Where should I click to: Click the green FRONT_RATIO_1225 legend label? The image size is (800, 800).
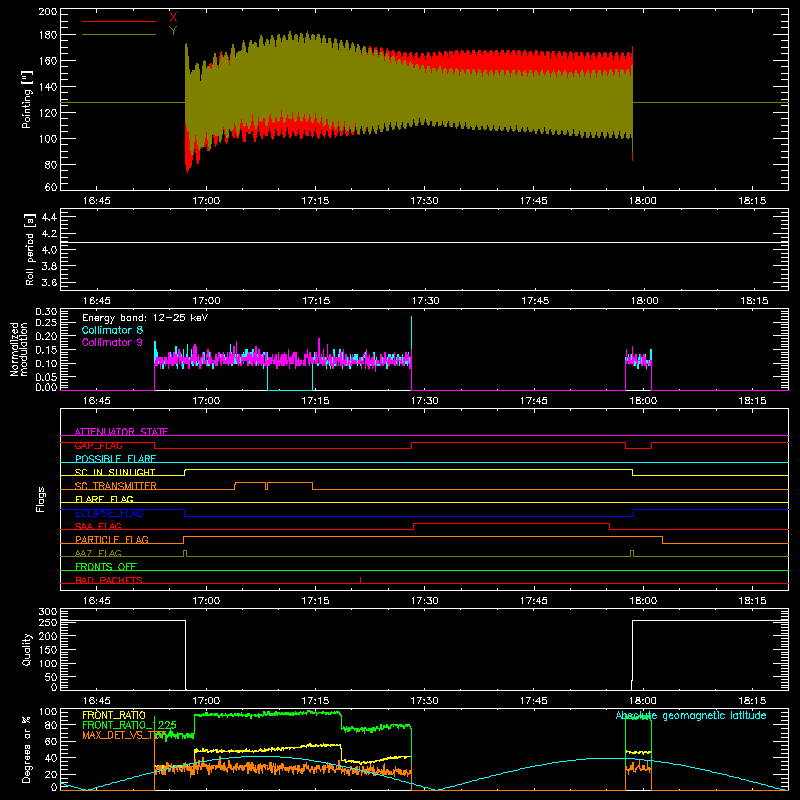pos(129,725)
